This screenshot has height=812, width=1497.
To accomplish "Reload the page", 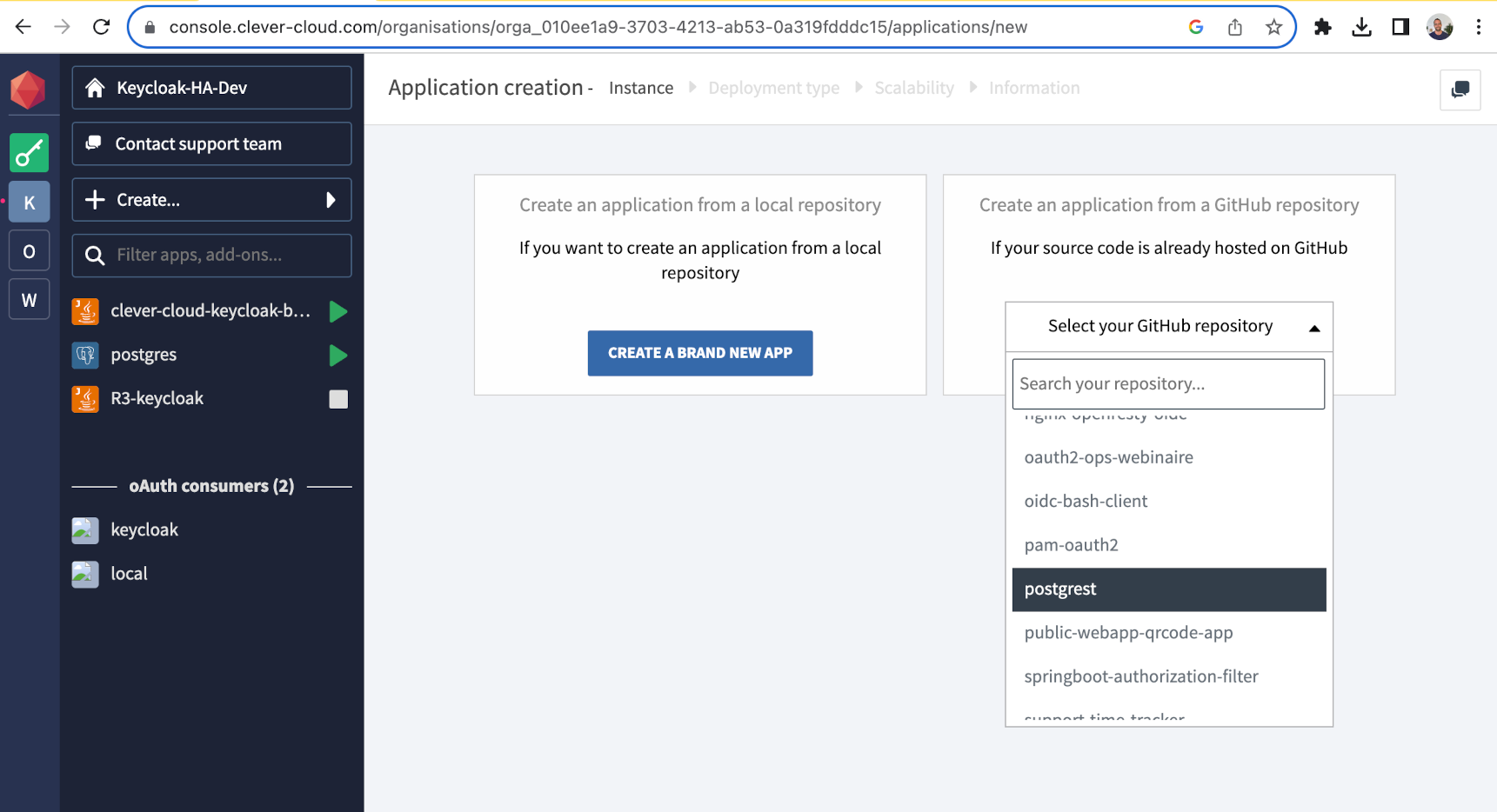I will (101, 27).
